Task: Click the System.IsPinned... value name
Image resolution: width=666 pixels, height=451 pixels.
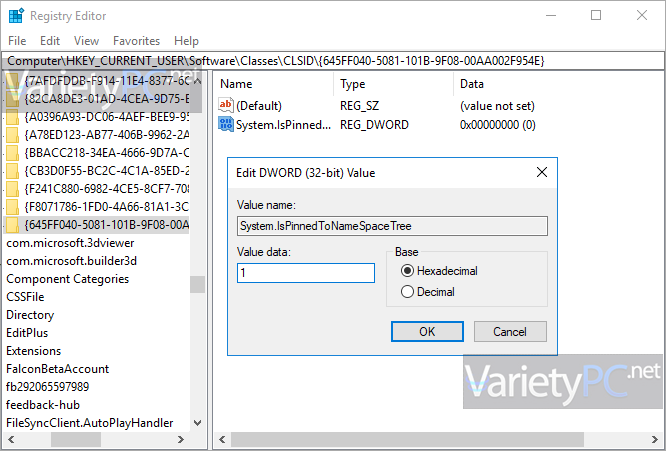Action: (283, 125)
